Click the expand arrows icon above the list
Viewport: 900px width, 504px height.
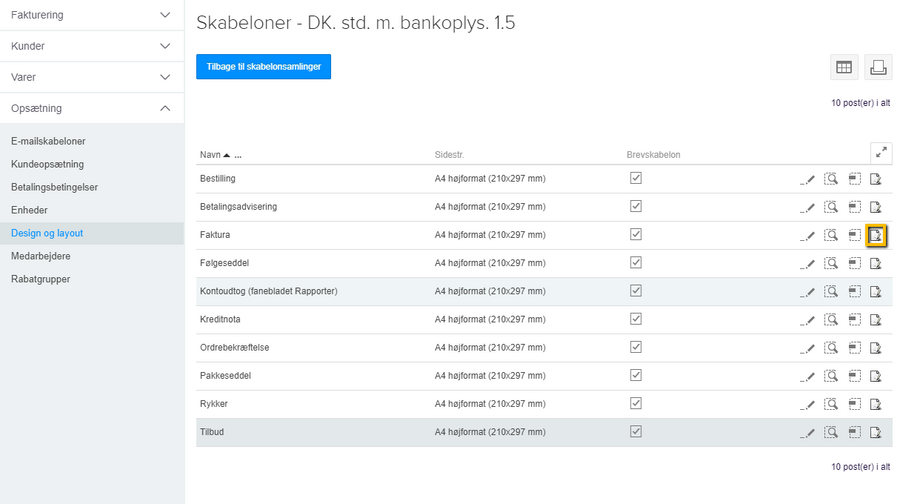pyautogui.click(x=881, y=153)
